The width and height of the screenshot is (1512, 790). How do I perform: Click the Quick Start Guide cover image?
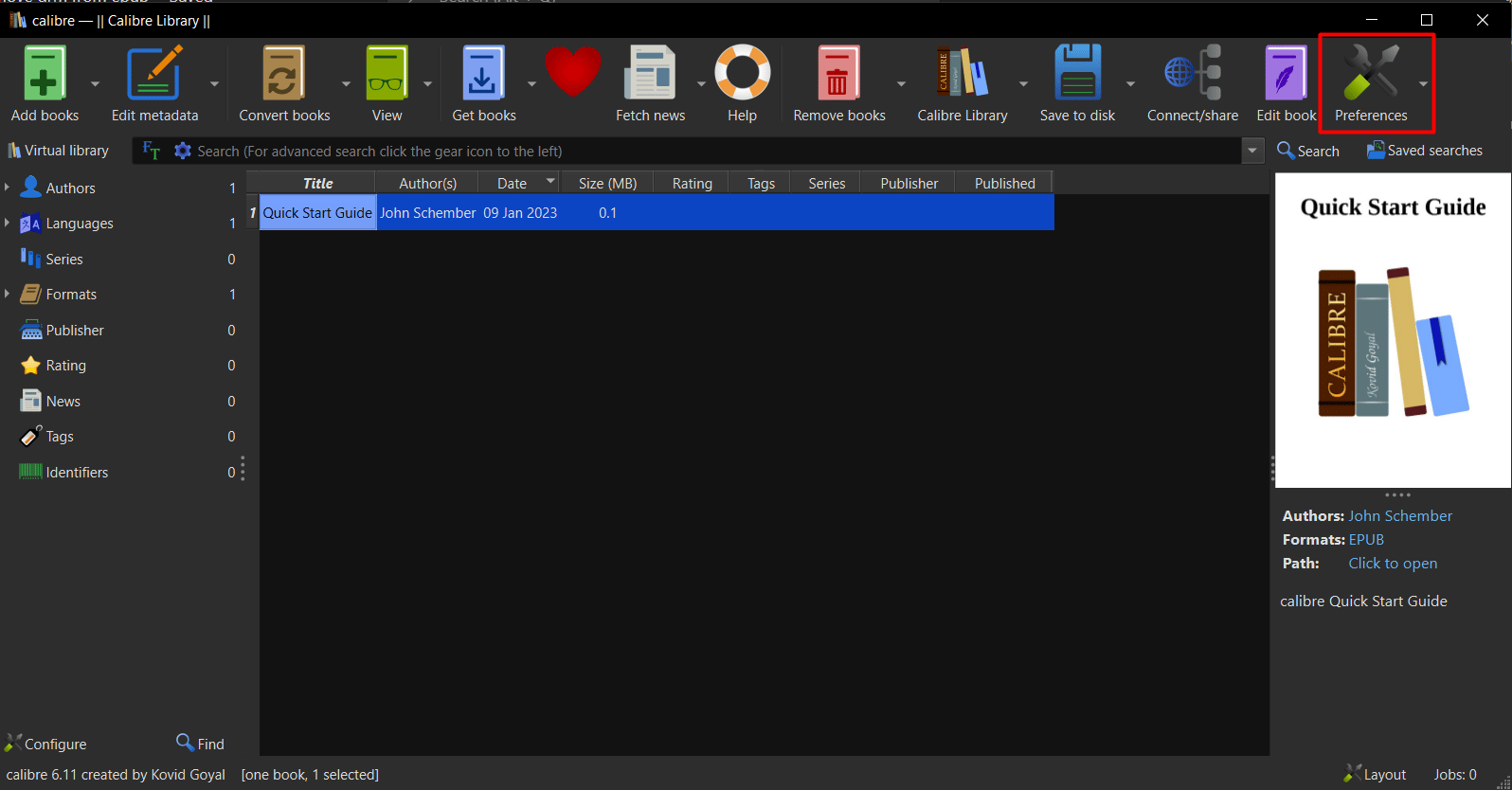[1393, 330]
